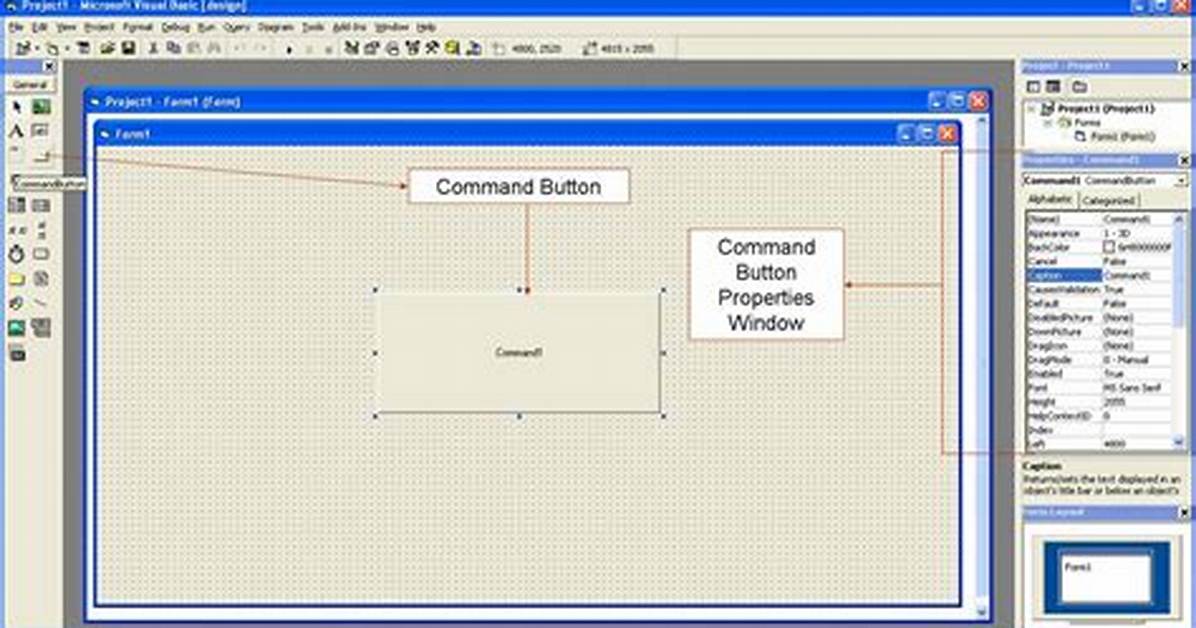Select the Caption property row
This screenshot has height=628, width=1196.
tap(1098, 275)
